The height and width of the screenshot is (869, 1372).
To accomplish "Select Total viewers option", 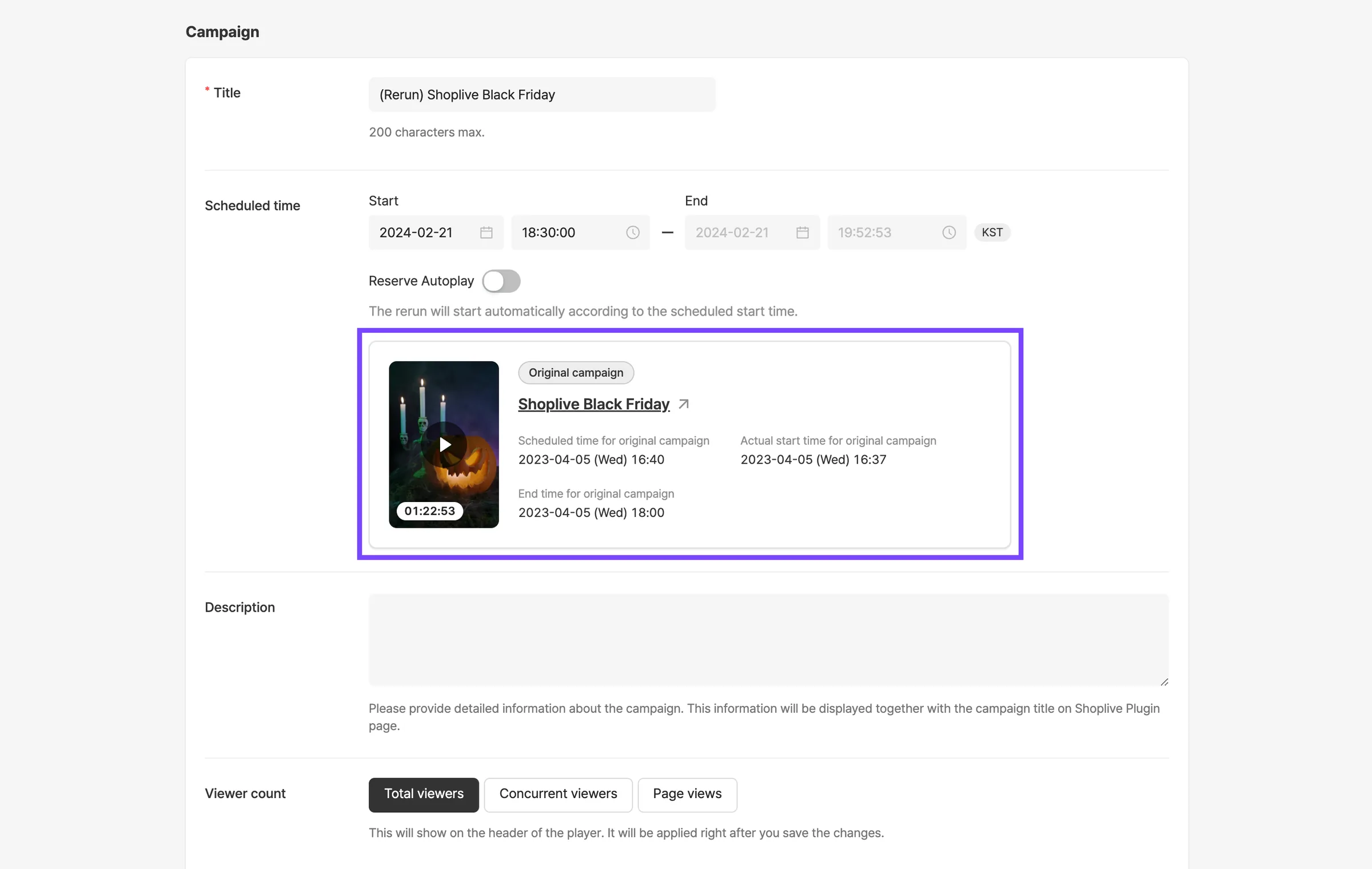I will coord(424,794).
